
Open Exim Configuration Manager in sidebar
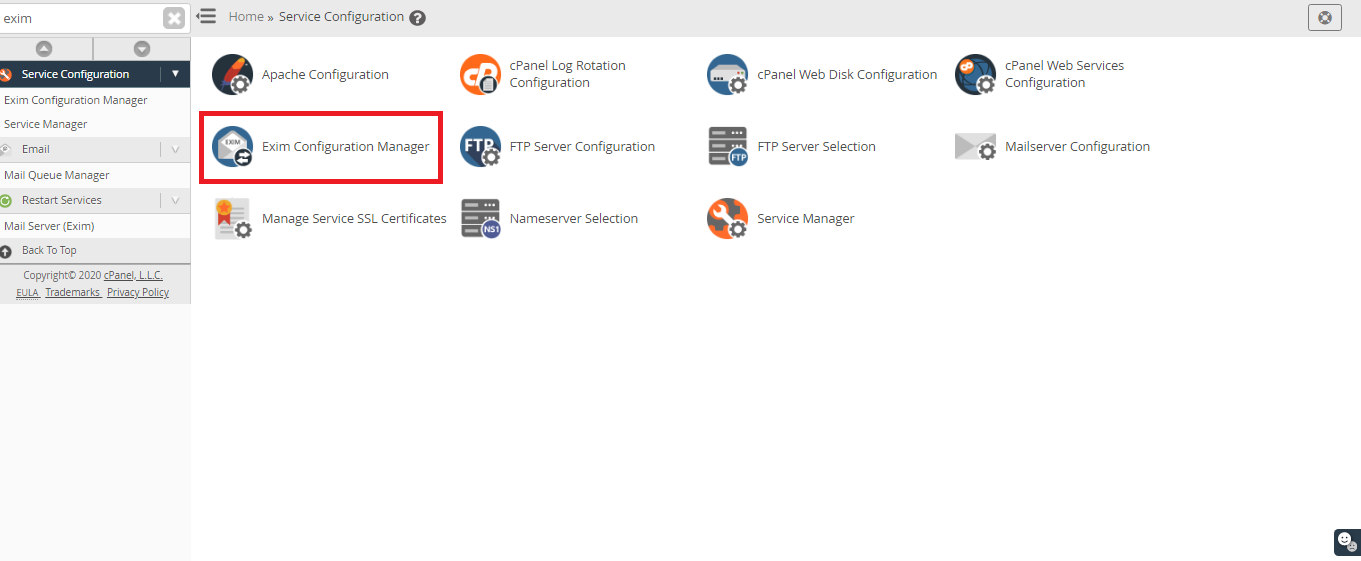click(x=76, y=100)
